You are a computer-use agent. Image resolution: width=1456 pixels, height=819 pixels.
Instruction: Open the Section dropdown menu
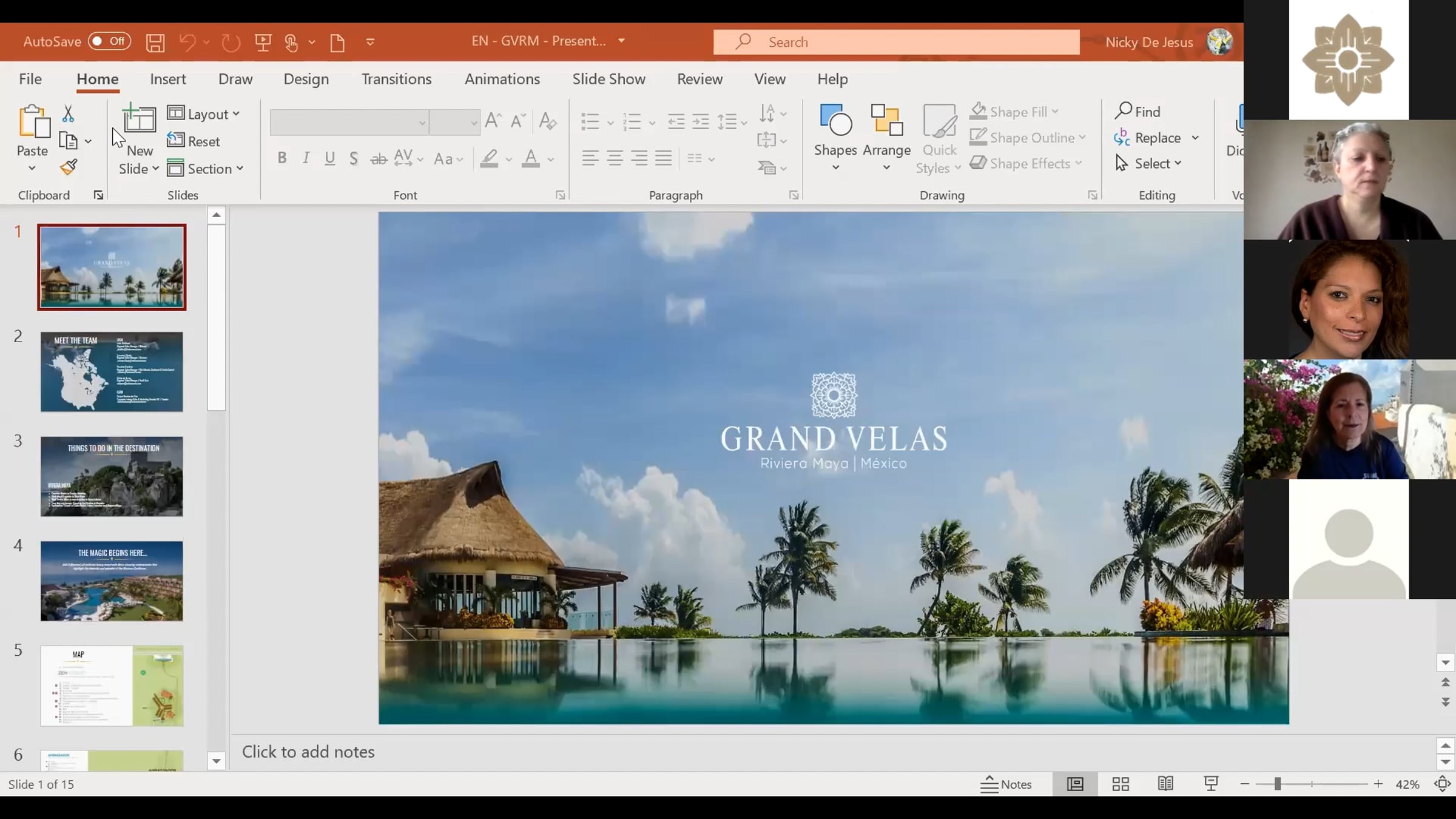(x=205, y=169)
